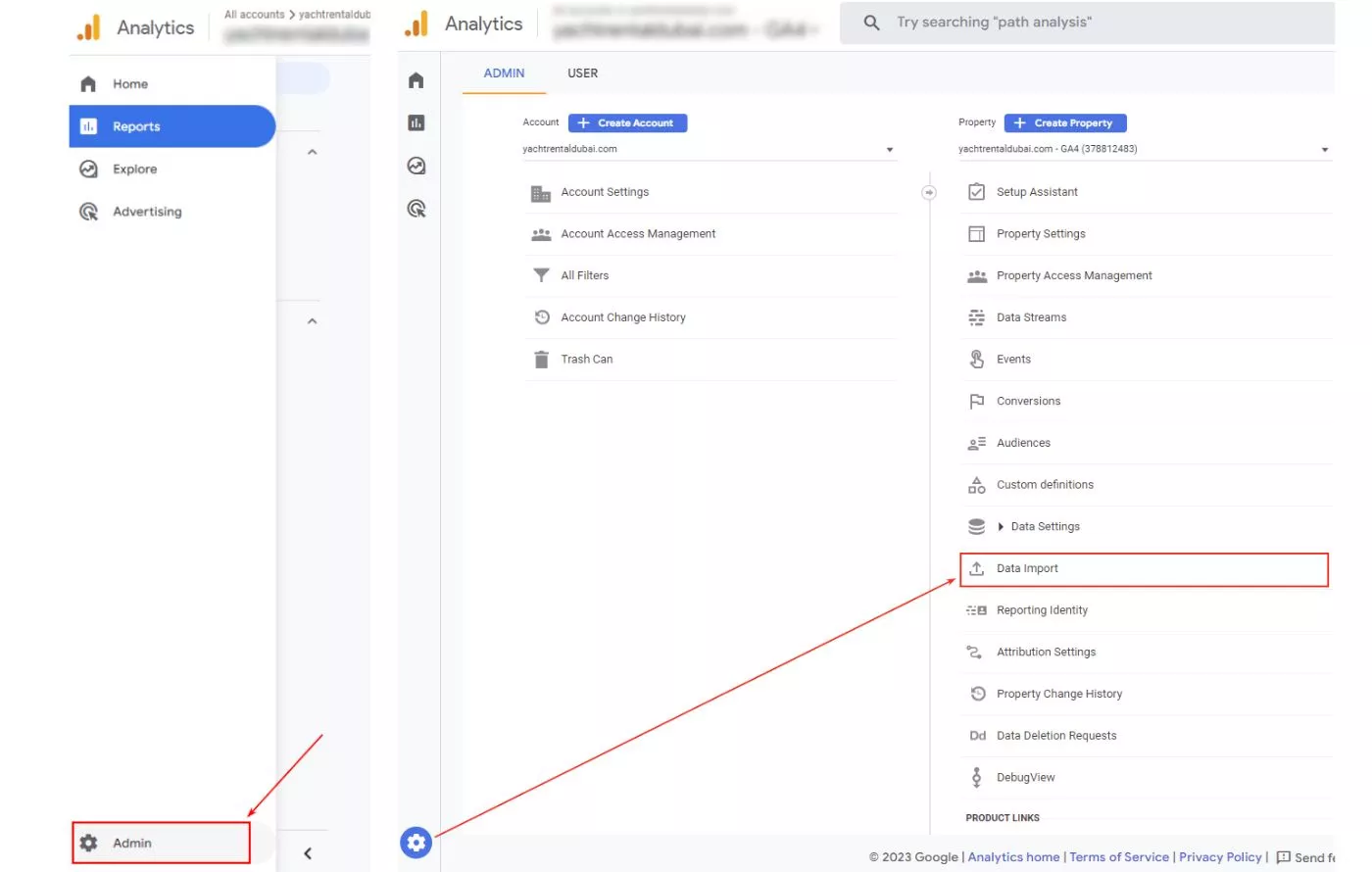This screenshot has height=872, width=1372.
Task: Click the Setup Assistant checkbox icon
Action: click(977, 192)
